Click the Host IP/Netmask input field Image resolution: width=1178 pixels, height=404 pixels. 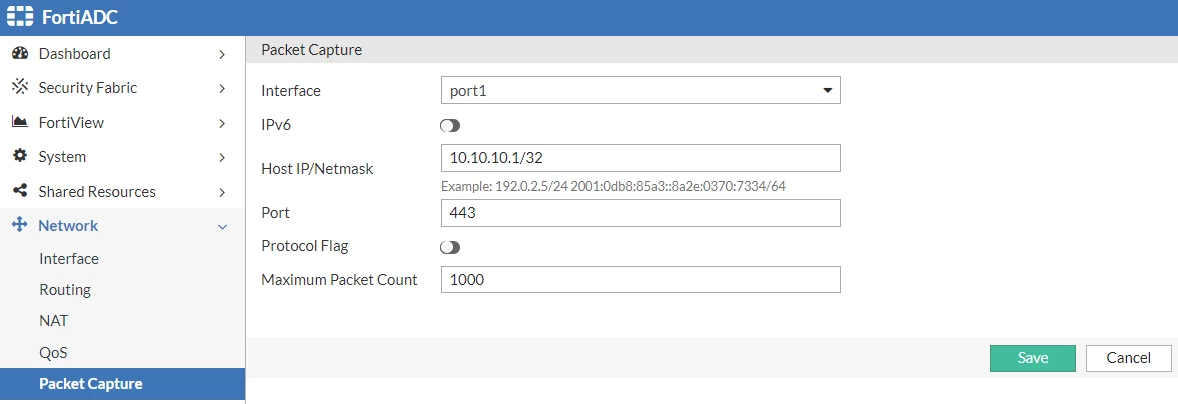(x=640, y=158)
